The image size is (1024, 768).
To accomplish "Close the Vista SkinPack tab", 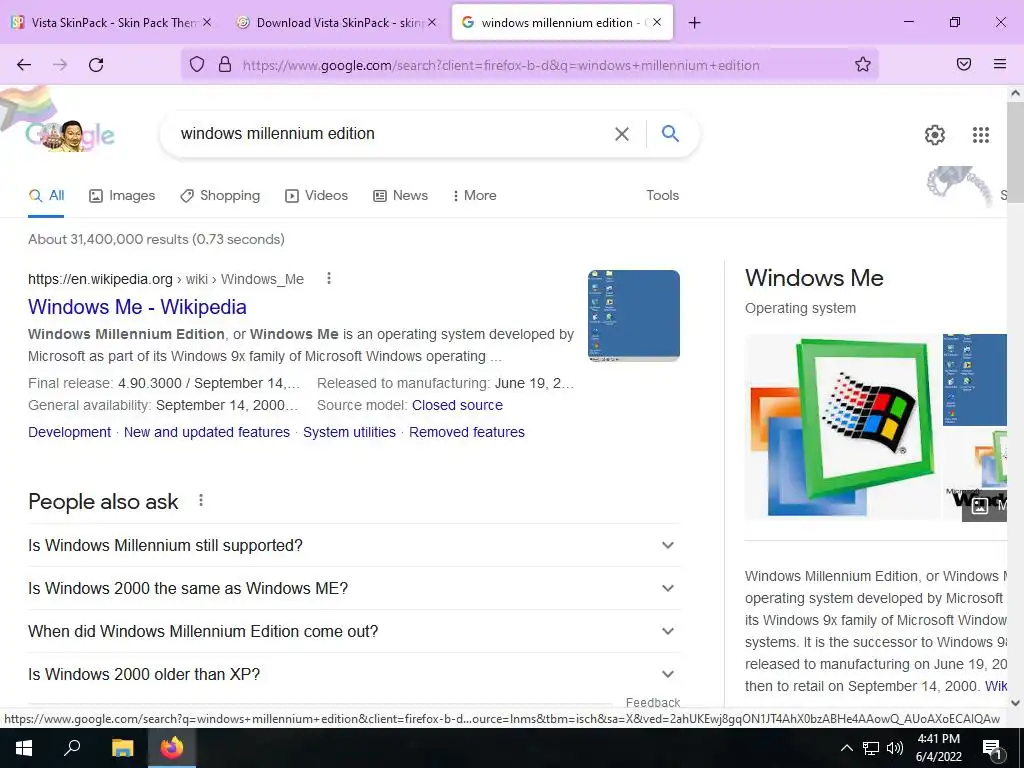I will (207, 22).
